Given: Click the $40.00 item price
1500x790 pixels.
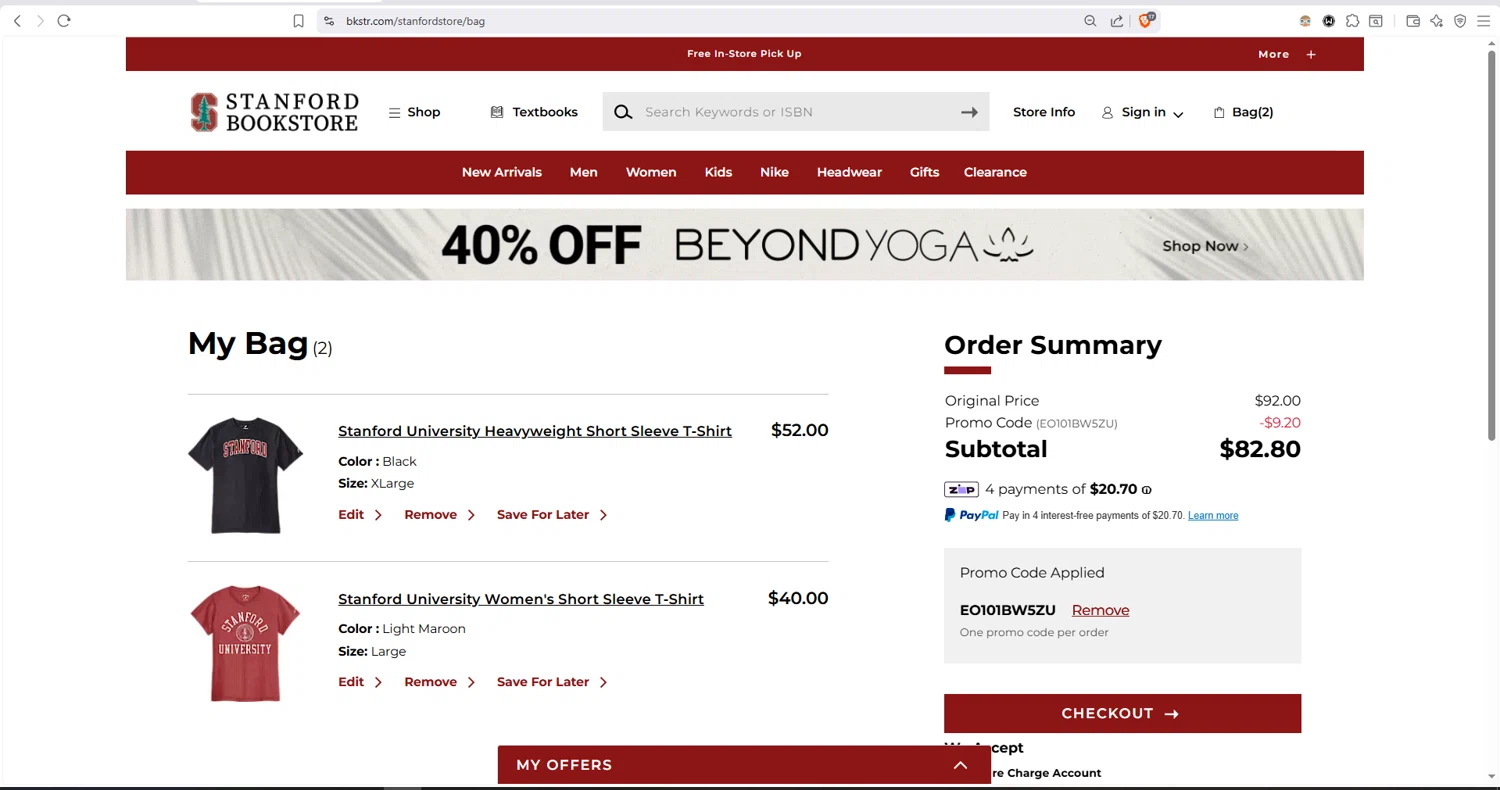Looking at the screenshot, I should (798, 599).
